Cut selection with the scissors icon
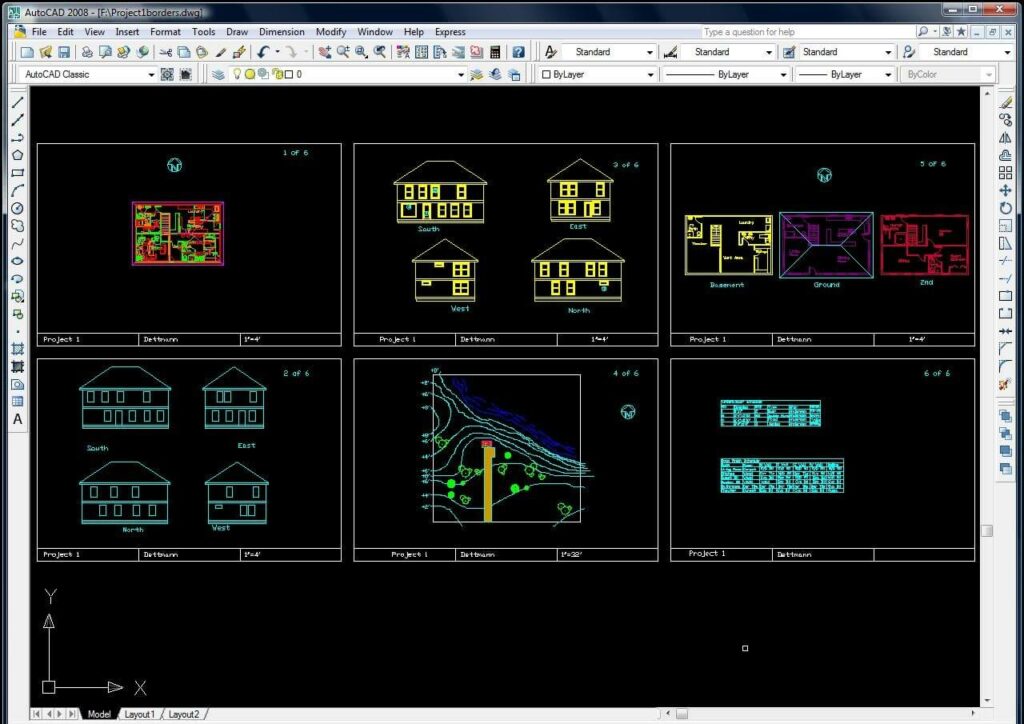The height and width of the screenshot is (724, 1024). [166, 52]
